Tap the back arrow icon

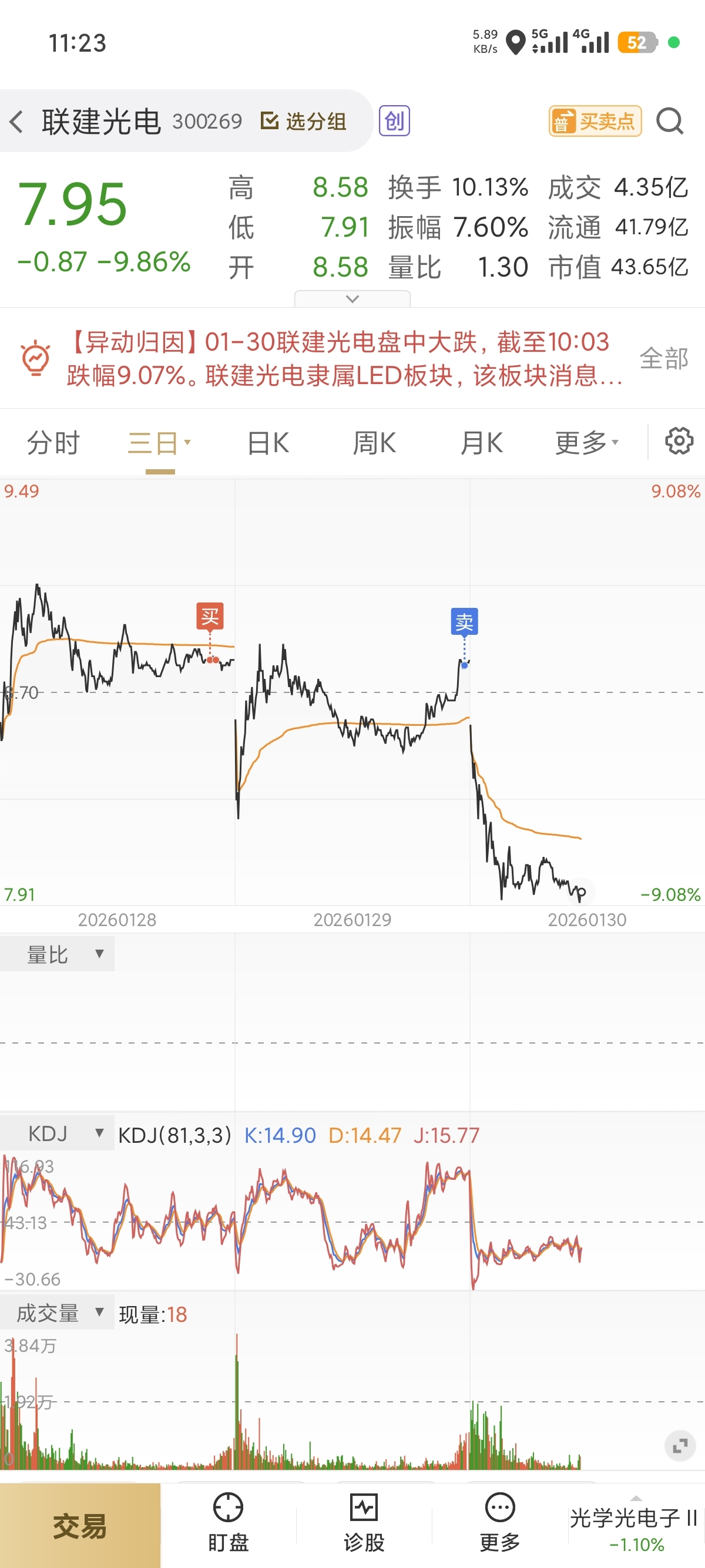pyautogui.click(x=16, y=121)
